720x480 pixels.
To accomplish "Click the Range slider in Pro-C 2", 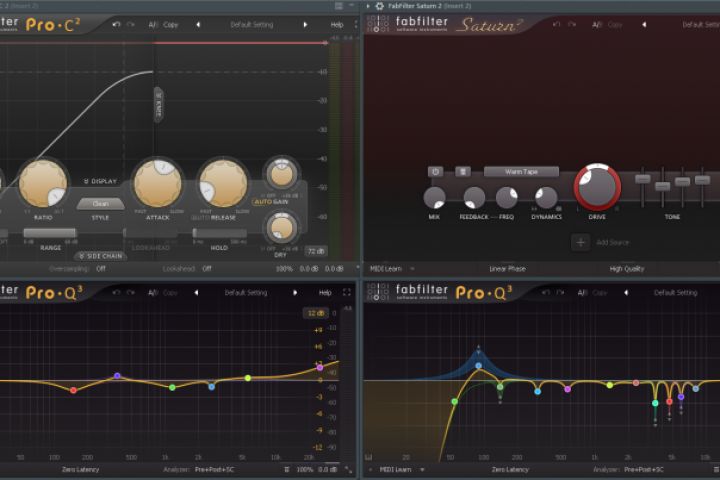I will coord(50,233).
